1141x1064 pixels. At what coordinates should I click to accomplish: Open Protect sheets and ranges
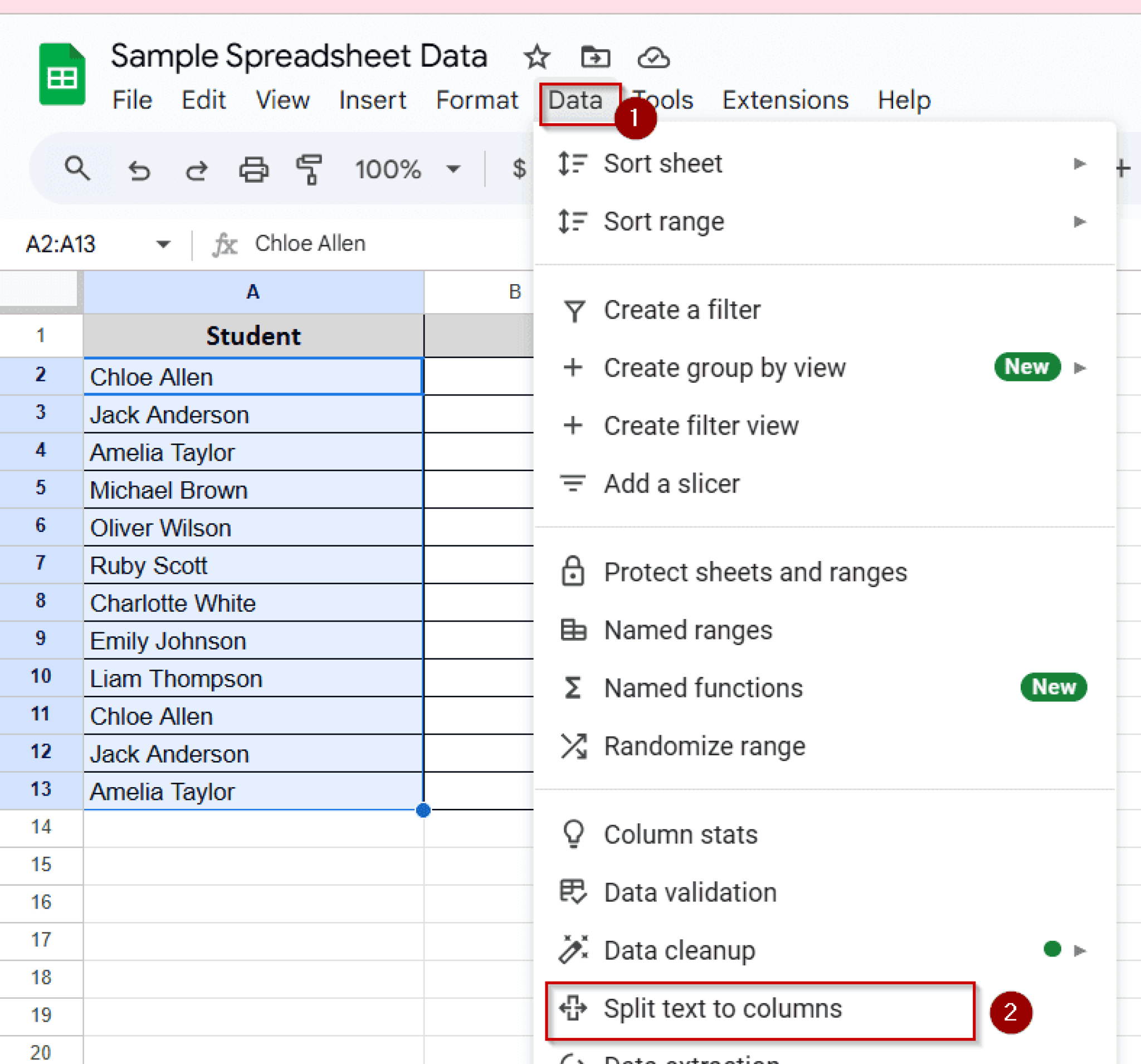tap(755, 572)
